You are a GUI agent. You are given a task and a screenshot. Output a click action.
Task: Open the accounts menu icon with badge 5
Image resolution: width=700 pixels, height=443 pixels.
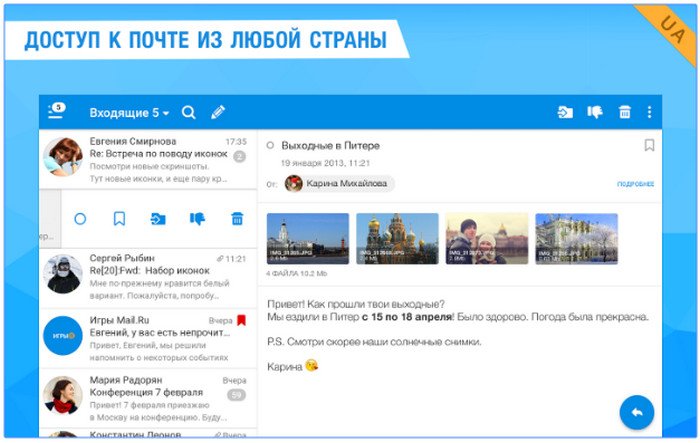(56, 111)
